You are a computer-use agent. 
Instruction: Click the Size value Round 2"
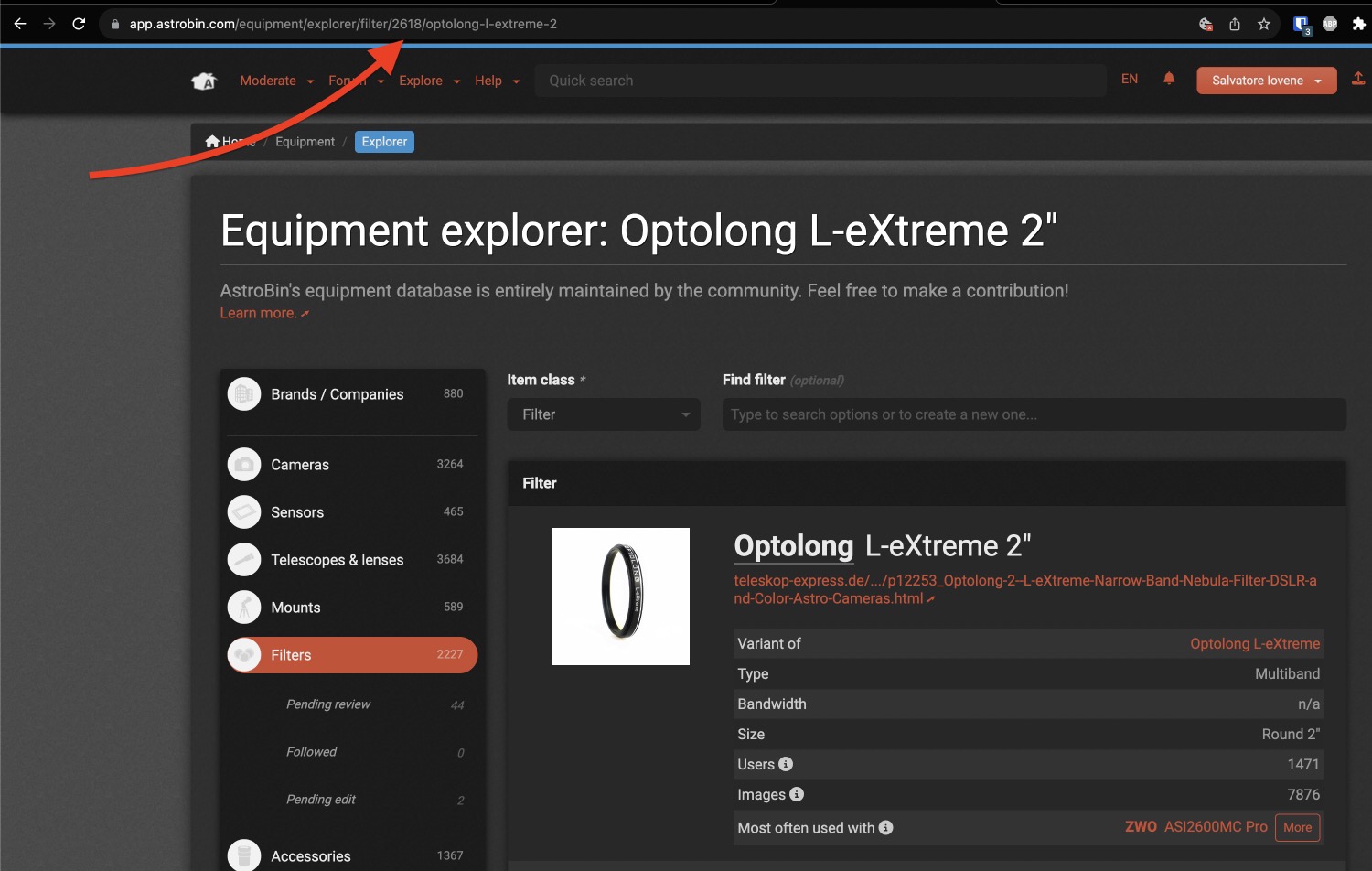point(1291,734)
